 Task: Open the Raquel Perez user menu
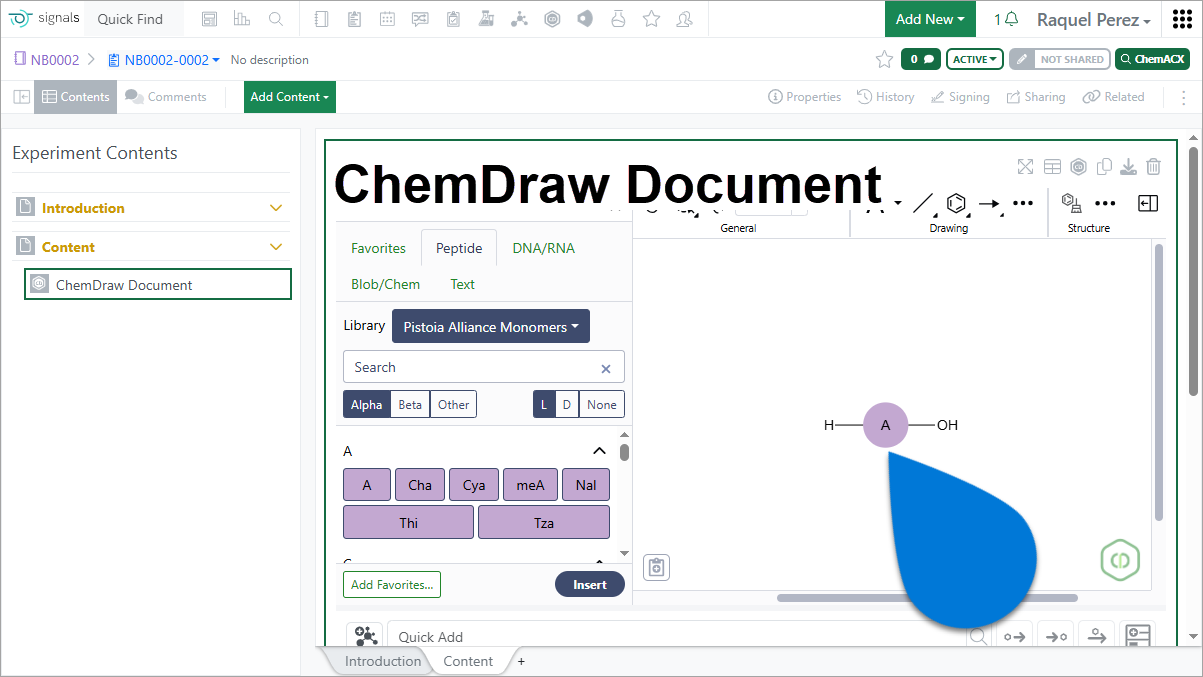coord(1093,20)
